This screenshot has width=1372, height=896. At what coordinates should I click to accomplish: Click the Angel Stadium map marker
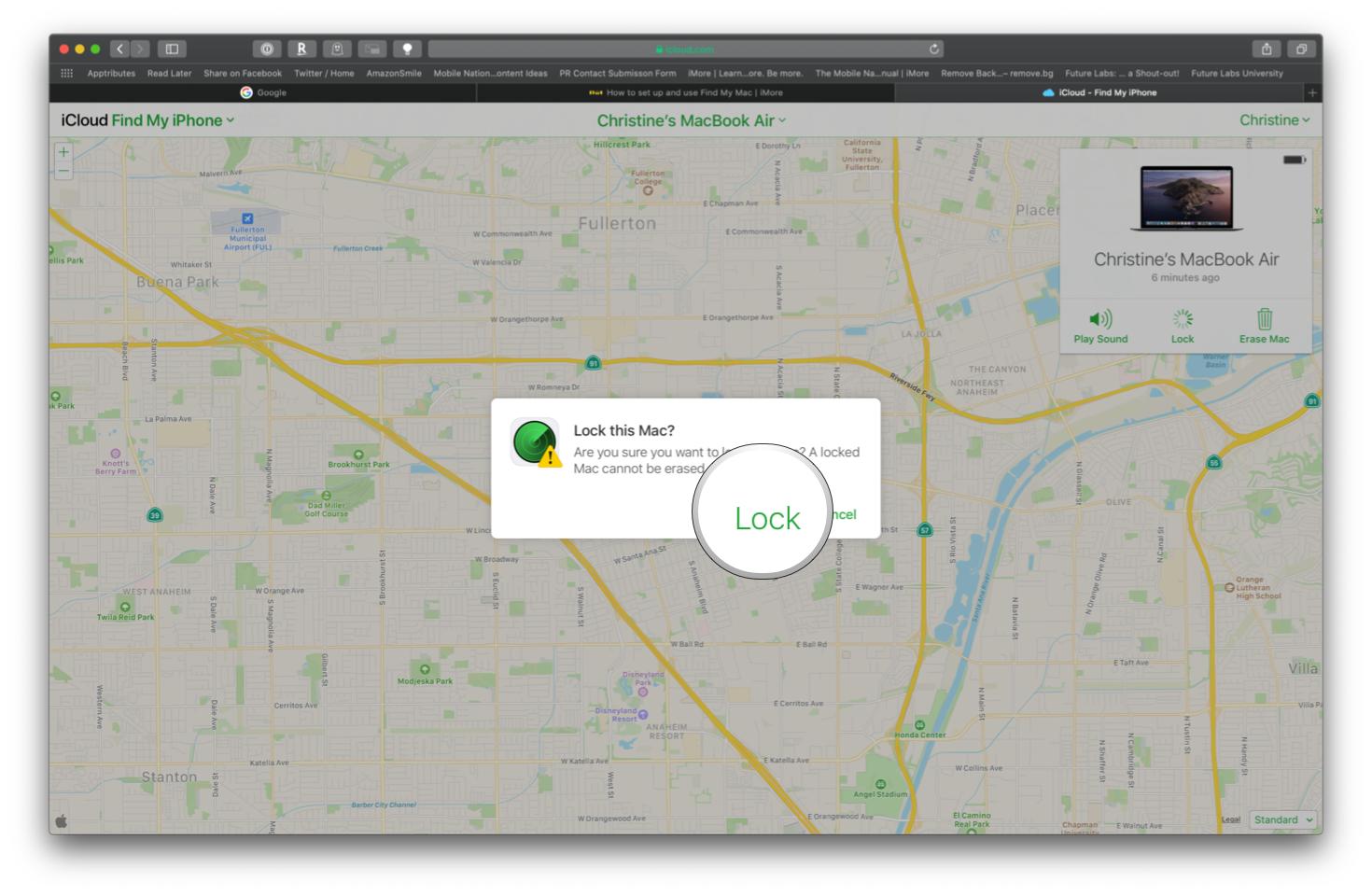click(880, 784)
